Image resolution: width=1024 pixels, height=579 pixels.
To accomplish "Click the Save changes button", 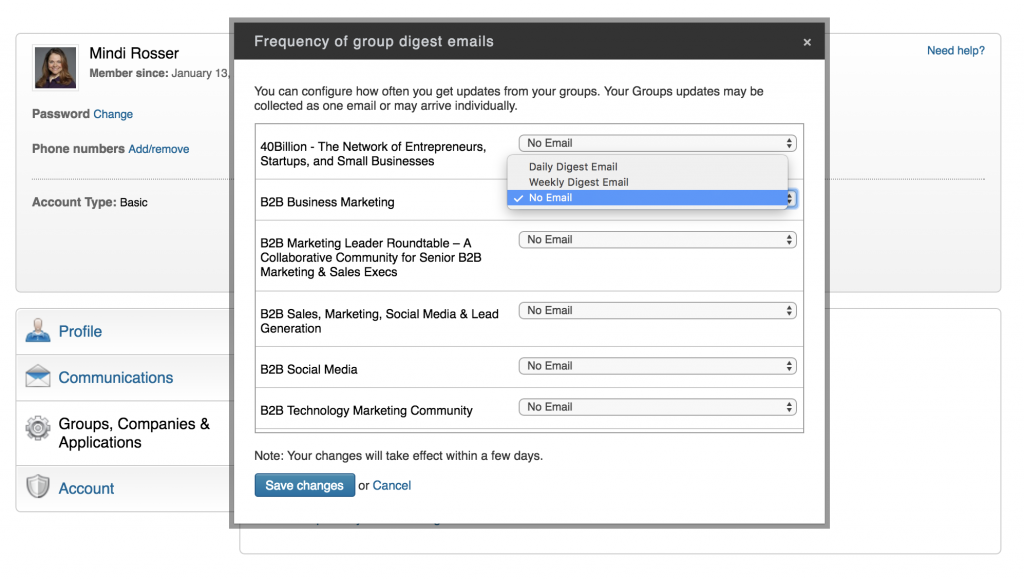I will [x=304, y=485].
